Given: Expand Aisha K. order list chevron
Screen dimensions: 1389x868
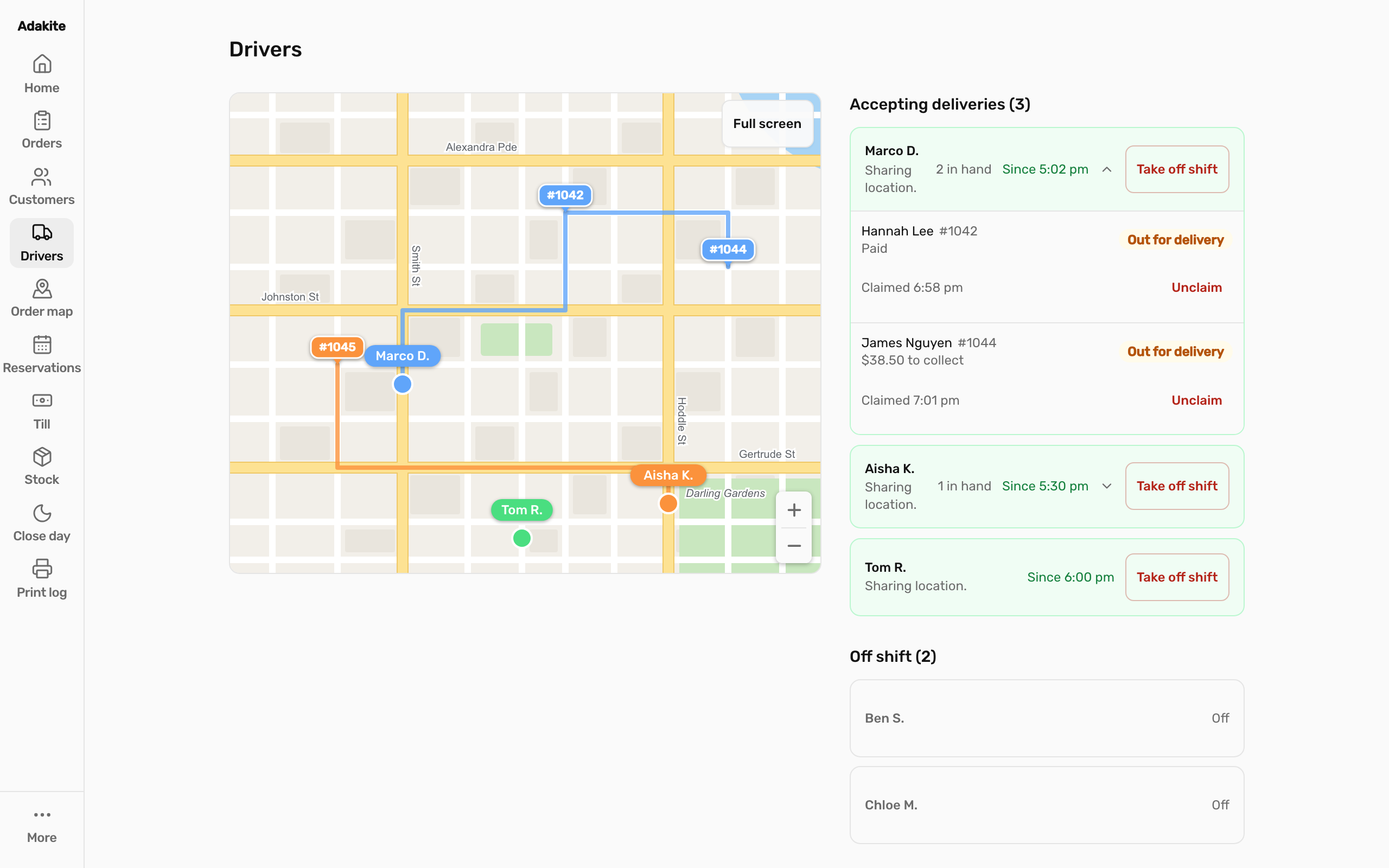Looking at the screenshot, I should (1107, 486).
